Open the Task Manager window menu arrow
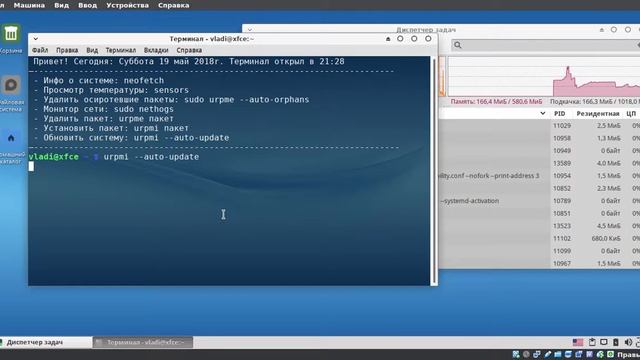 point(250,30)
